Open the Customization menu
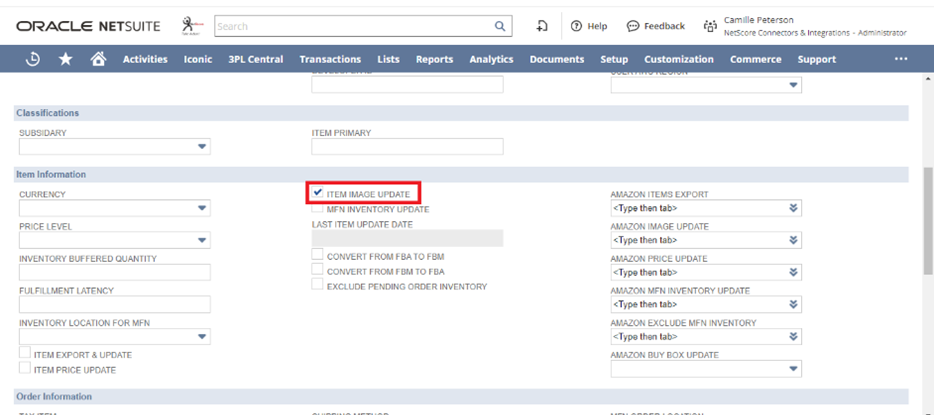Screen dimensions: 934x415 pos(678,59)
